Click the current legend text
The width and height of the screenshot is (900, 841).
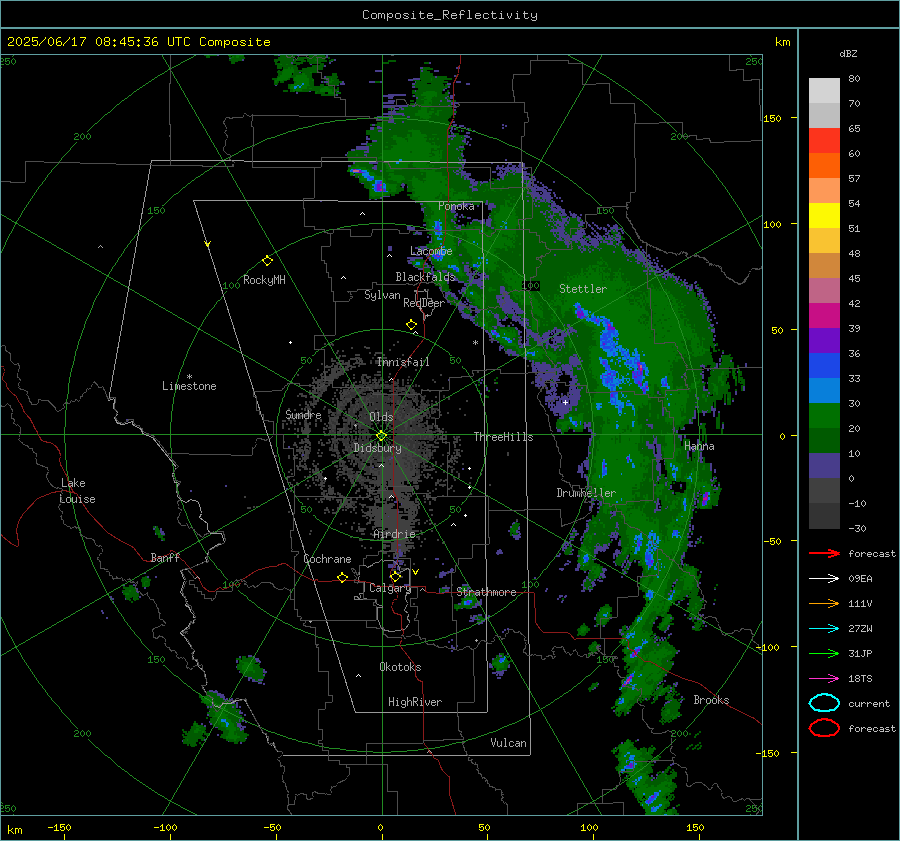point(869,704)
